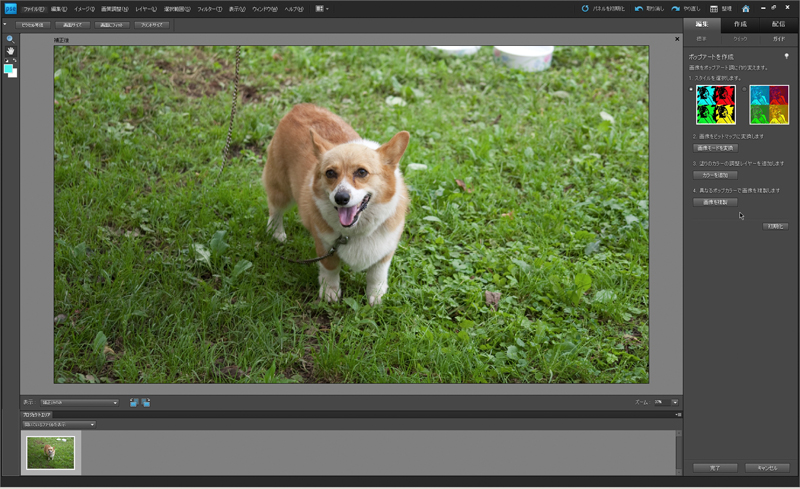Image resolution: width=800 pixels, height=489 pixels.
Task: Switch to the クイック (Quick) sub-tab
Action: pyautogui.click(x=740, y=39)
